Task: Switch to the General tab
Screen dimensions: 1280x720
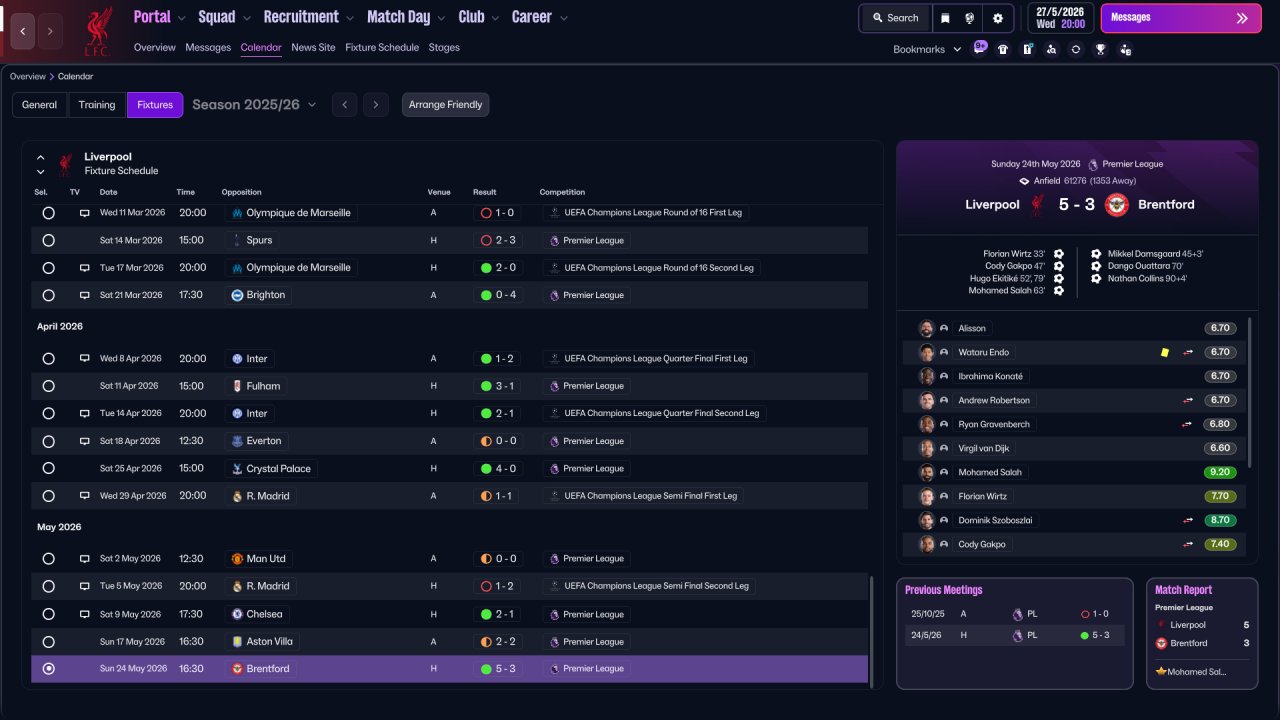Action: pos(40,105)
